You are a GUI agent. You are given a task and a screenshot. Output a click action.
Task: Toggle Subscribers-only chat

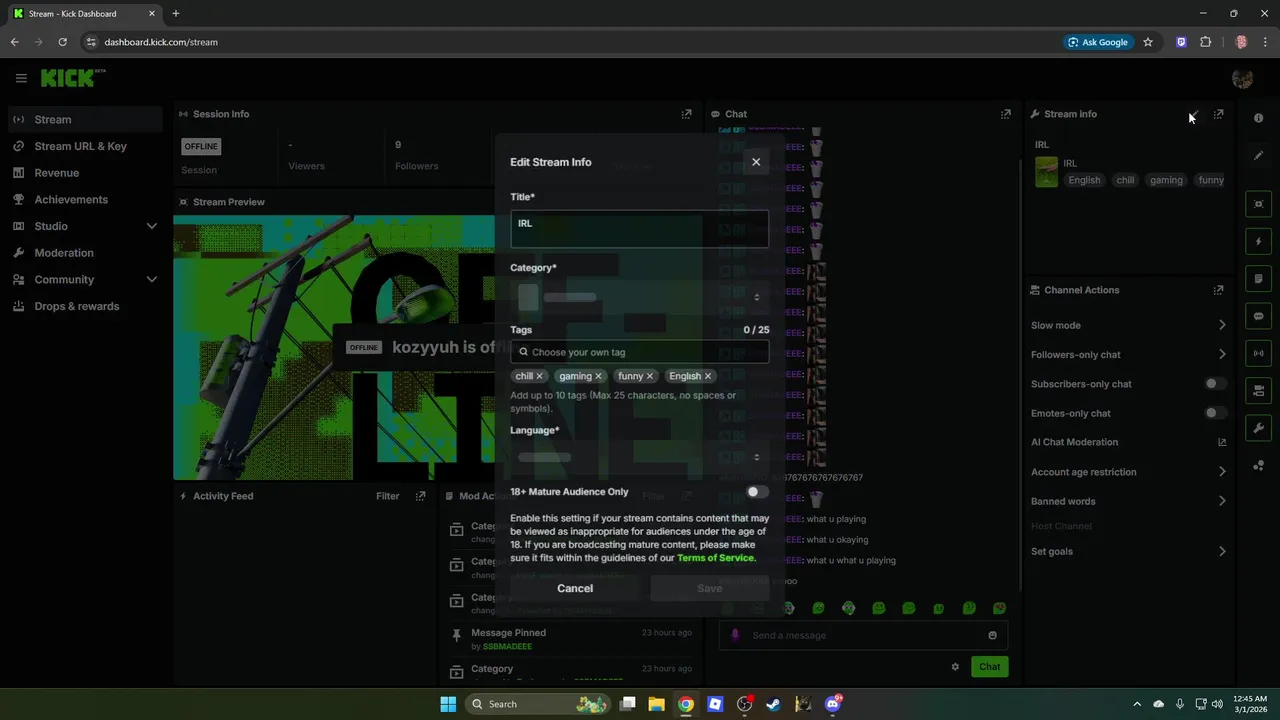tap(1215, 384)
